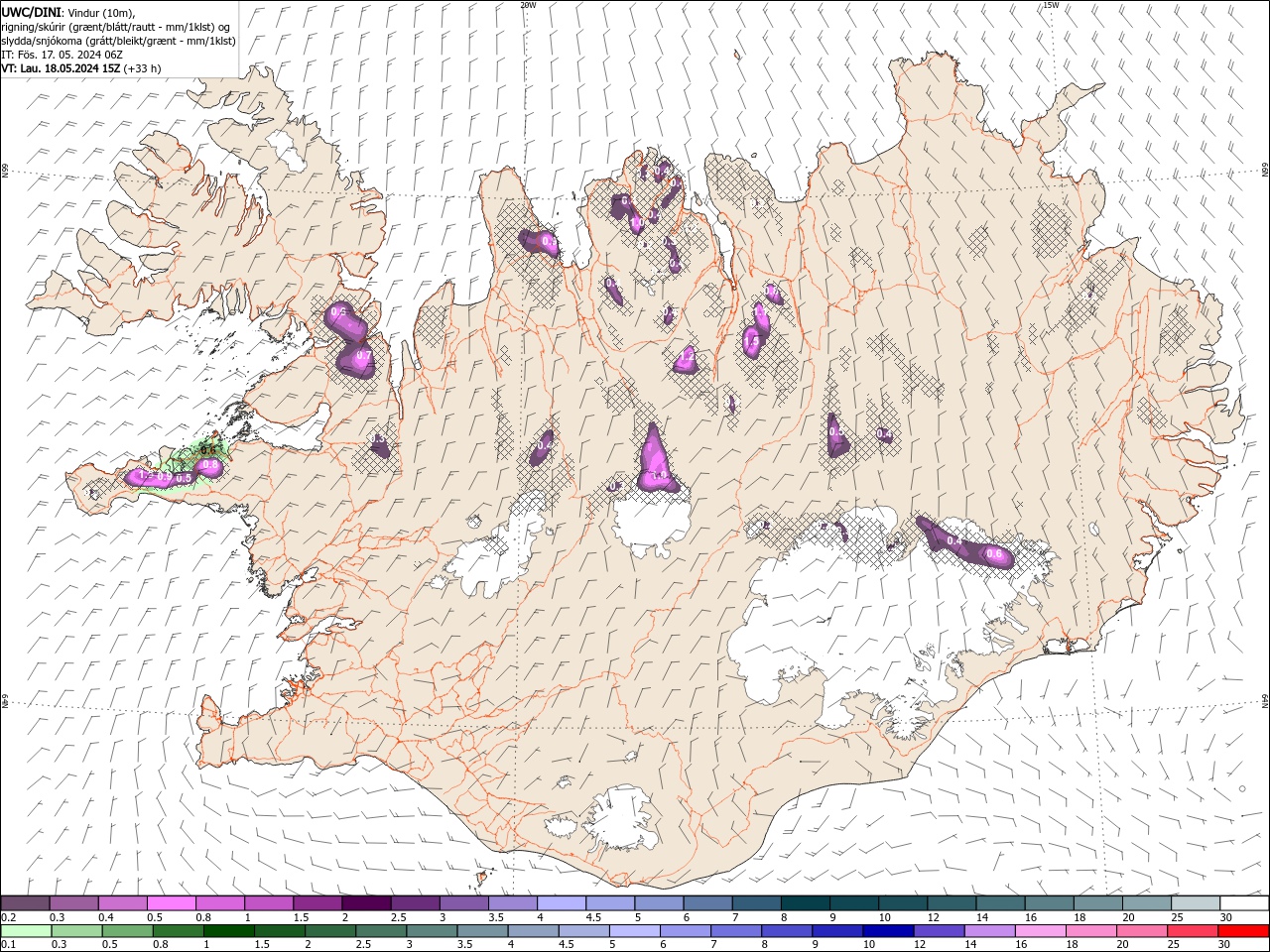Pick the darkest green swatch labeled 1 on the lower scale
Viewport: 1270px width, 952px height.
(228, 931)
